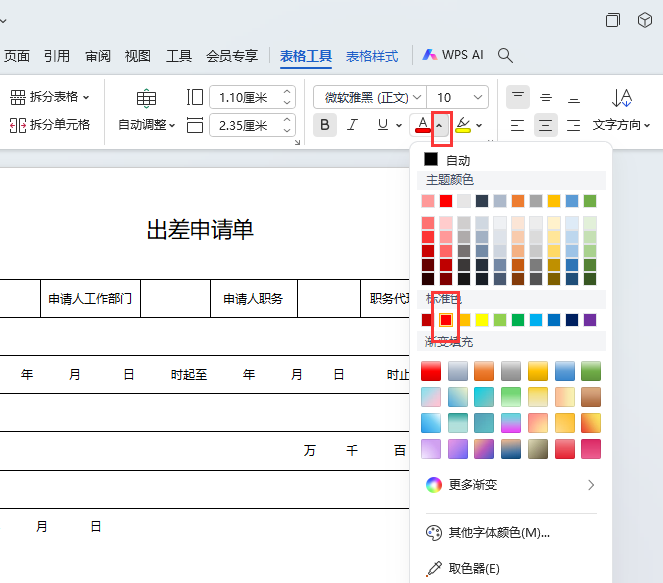Align cell text top-center icon

[x=545, y=98]
